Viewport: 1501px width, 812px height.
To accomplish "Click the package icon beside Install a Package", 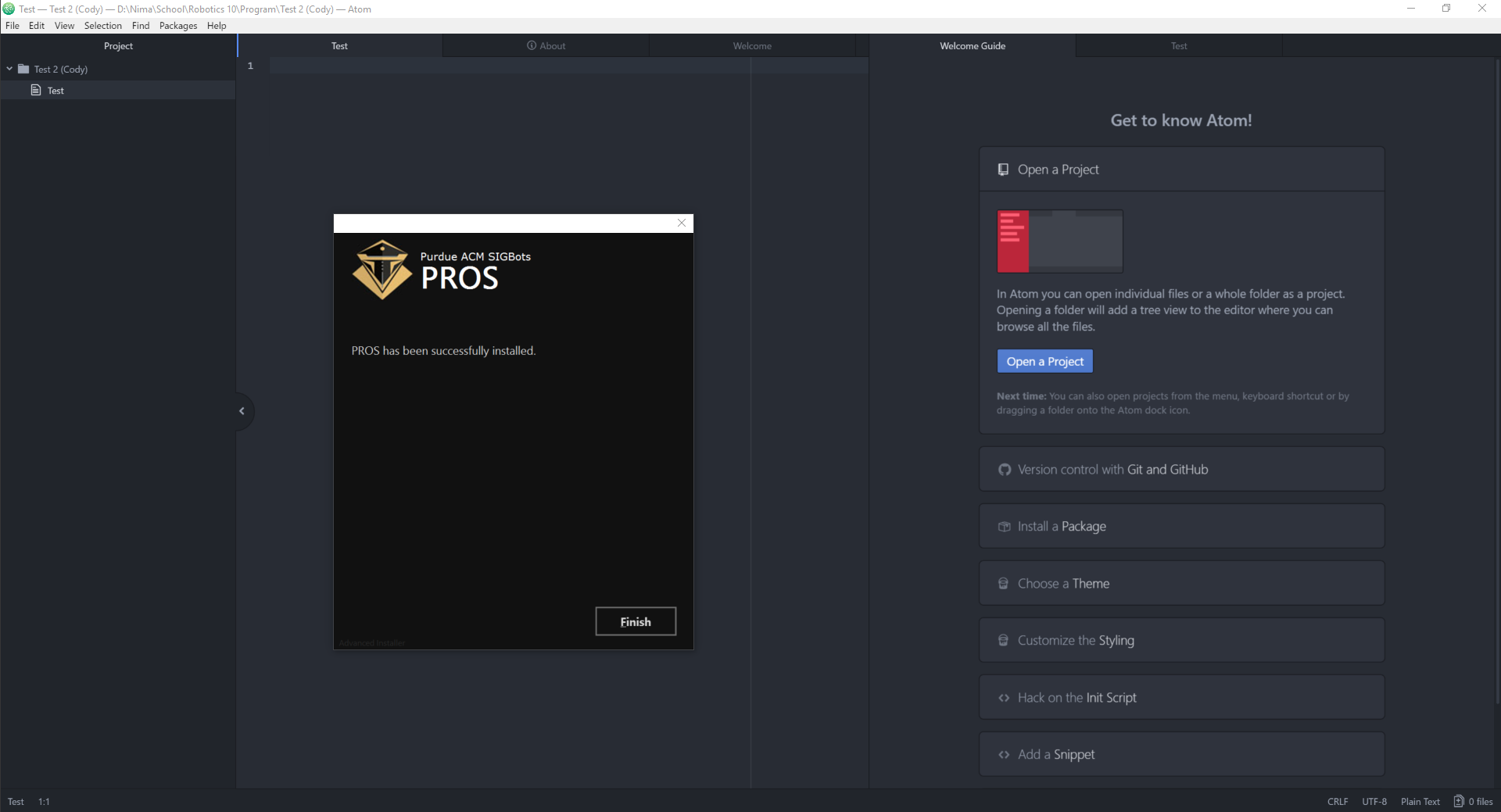I will click(x=1004, y=526).
